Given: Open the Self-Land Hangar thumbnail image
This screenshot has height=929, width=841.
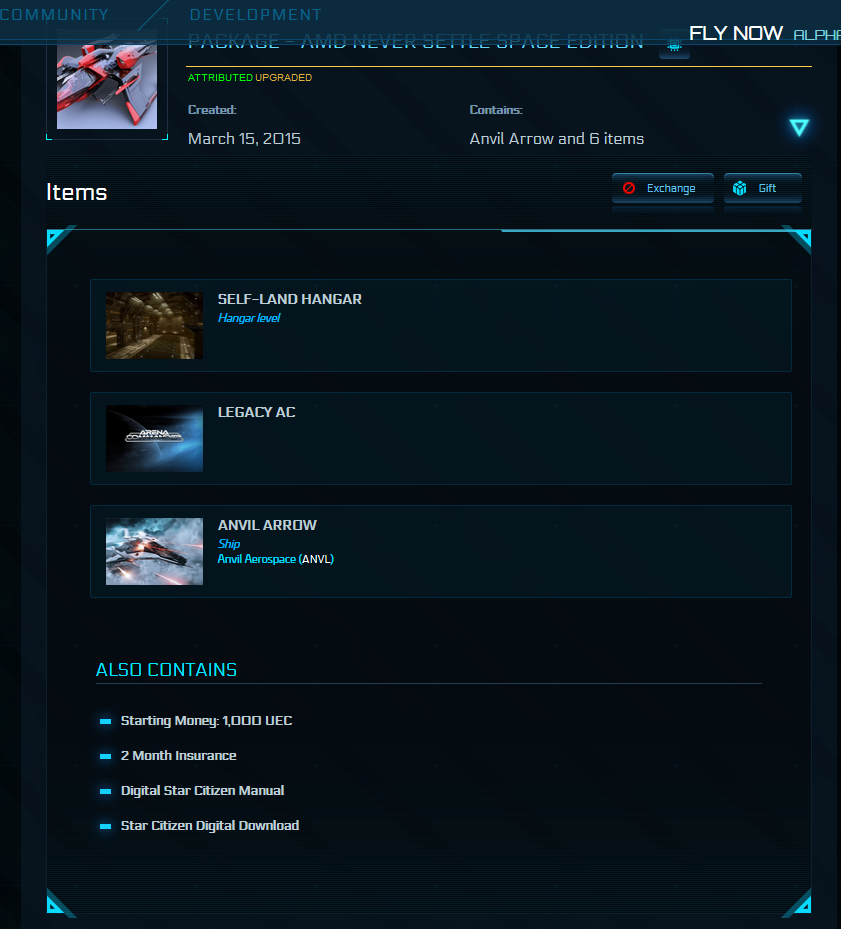Looking at the screenshot, I should click(x=154, y=325).
